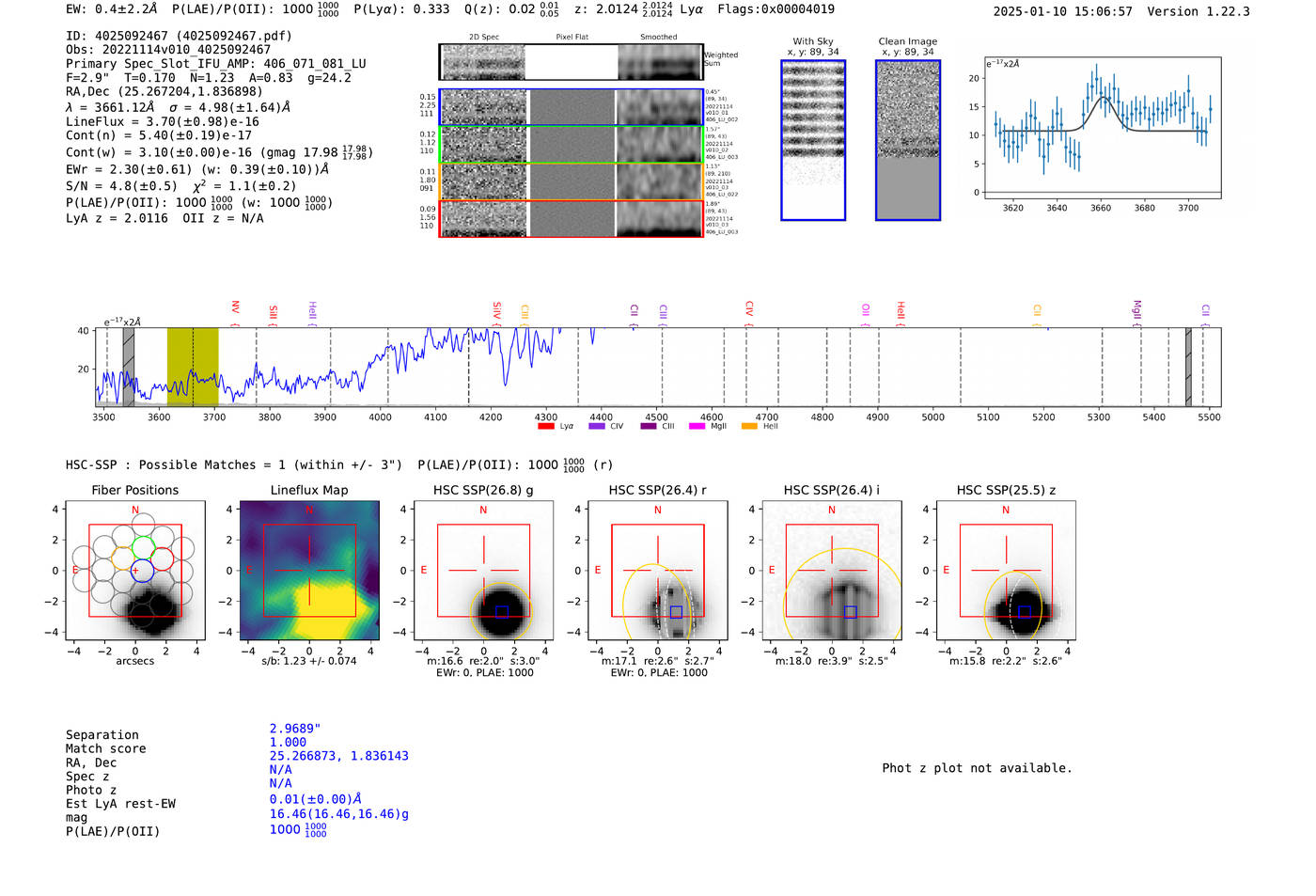Click the green fiber circle in Fiber Positions
Viewport: 1316px width, 896px height.
[x=143, y=547]
